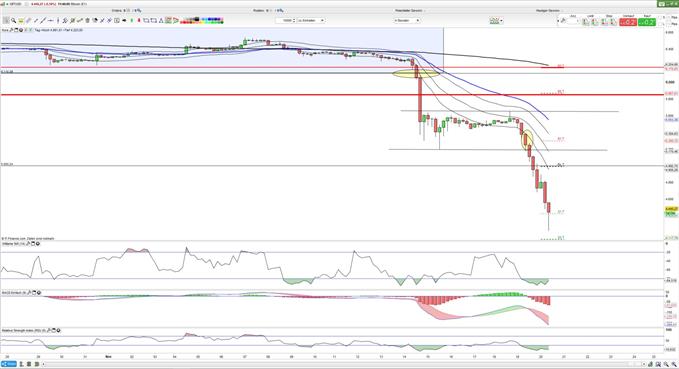Click the first icon right of the blue bottom button
This screenshot has height=369, width=679.
coord(22,364)
